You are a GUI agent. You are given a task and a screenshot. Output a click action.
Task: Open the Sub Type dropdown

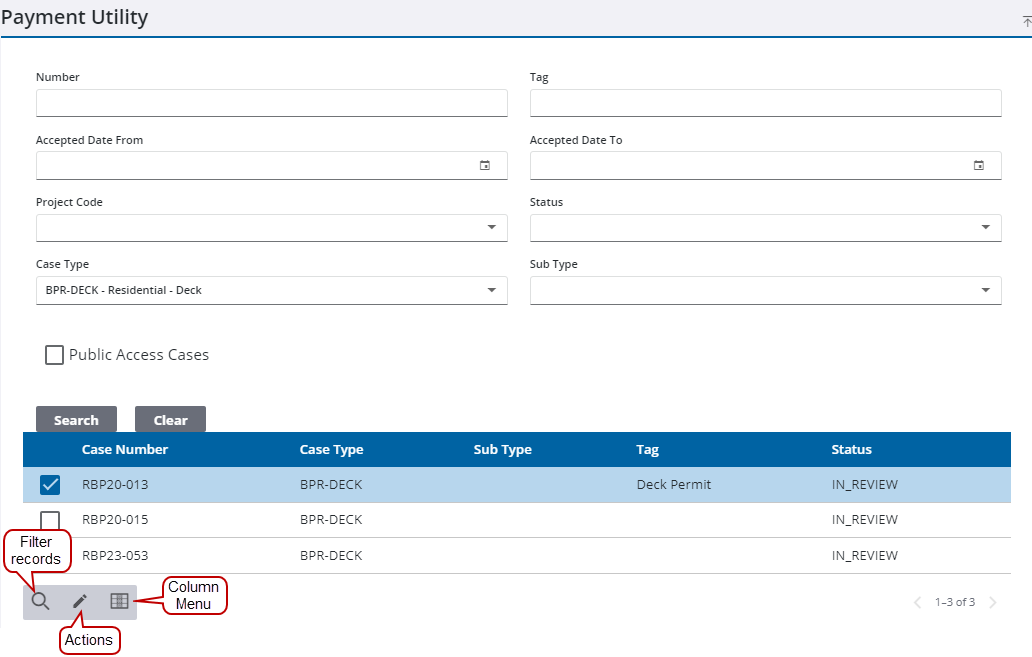coord(985,291)
